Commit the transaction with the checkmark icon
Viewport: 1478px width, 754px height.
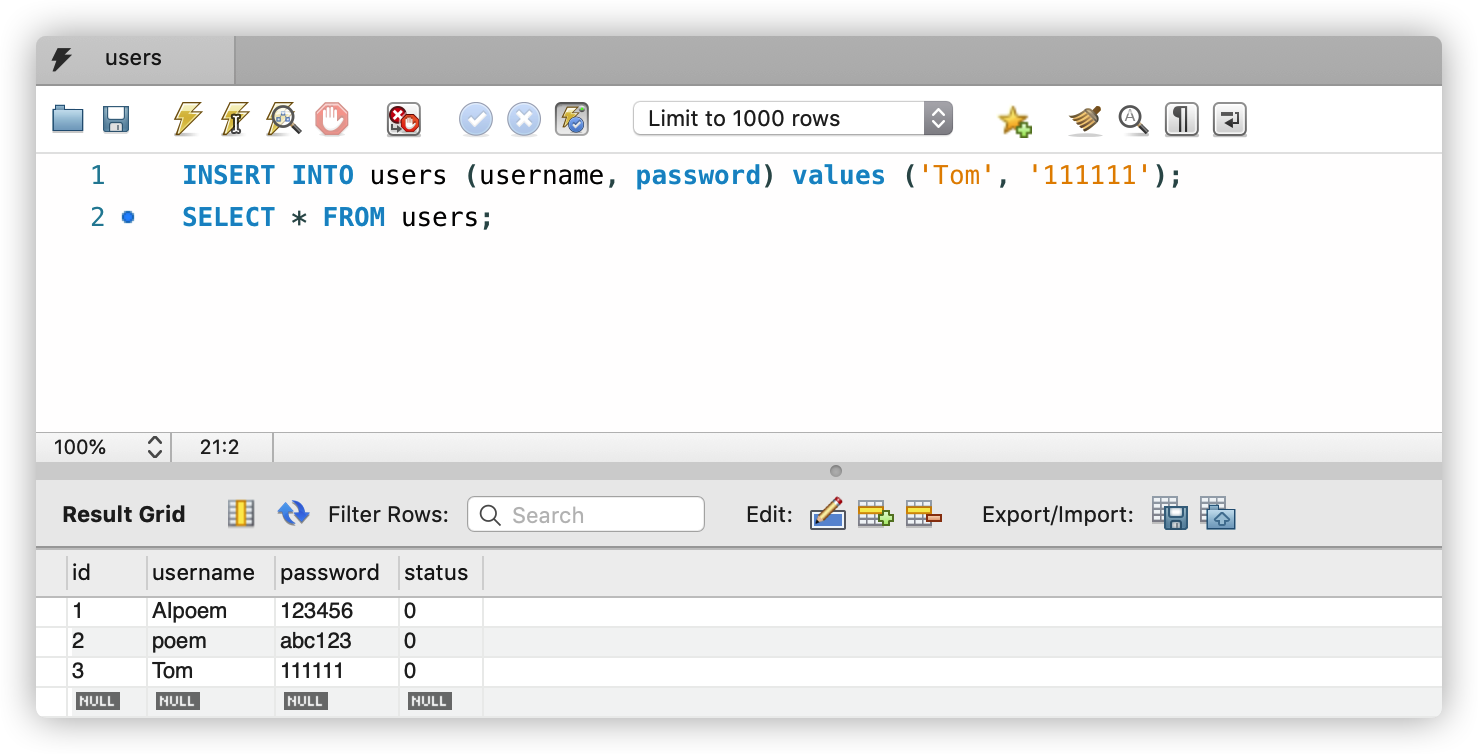[x=476, y=119]
